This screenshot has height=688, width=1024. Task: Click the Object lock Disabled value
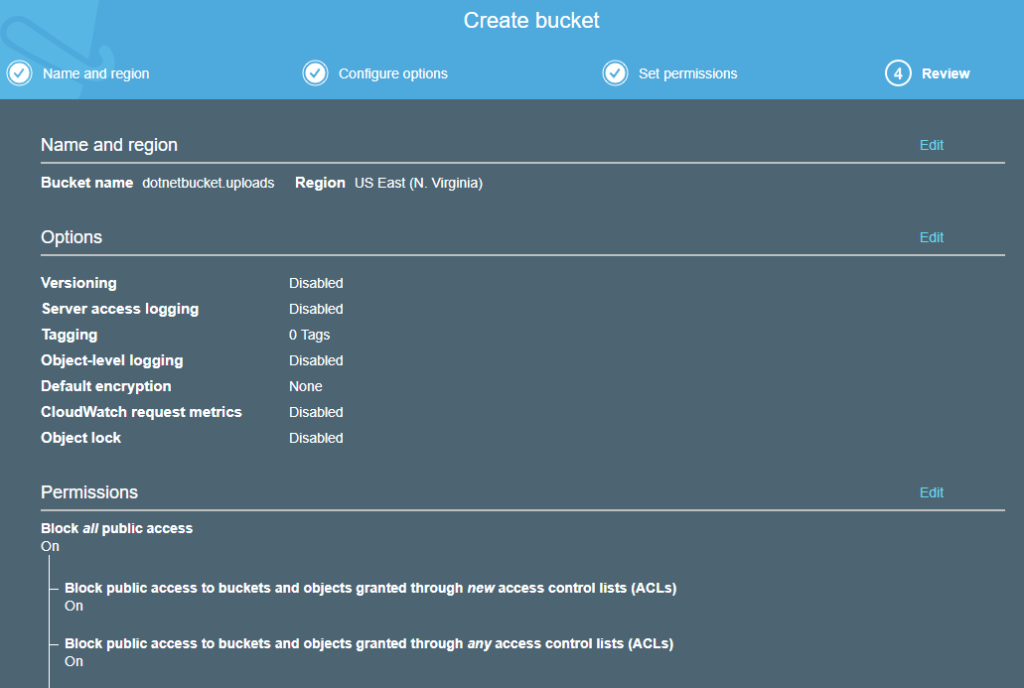point(316,438)
